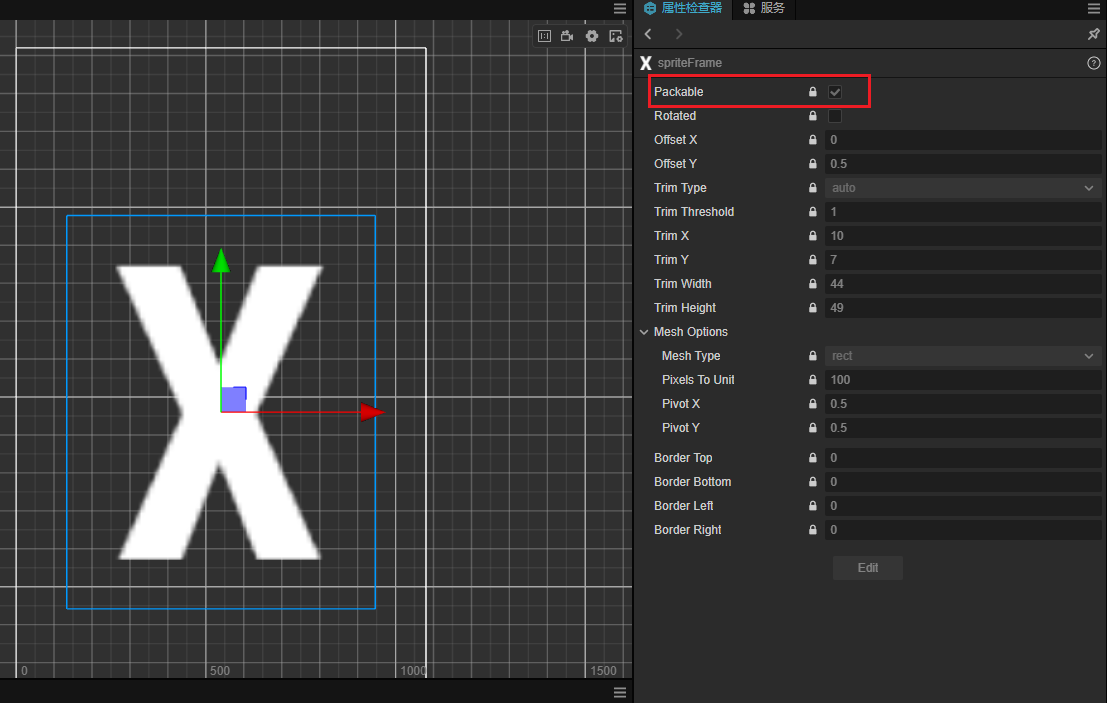Screen dimensions: 1107x703
Task: Click the lock icon next to Rotated
Action: coord(813,116)
